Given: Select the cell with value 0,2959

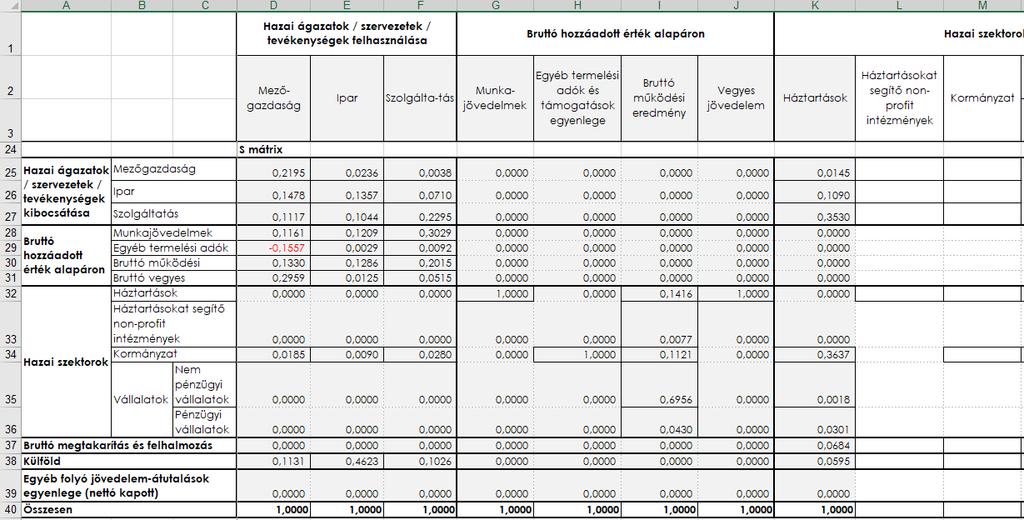Looking at the screenshot, I should tap(274, 278).
